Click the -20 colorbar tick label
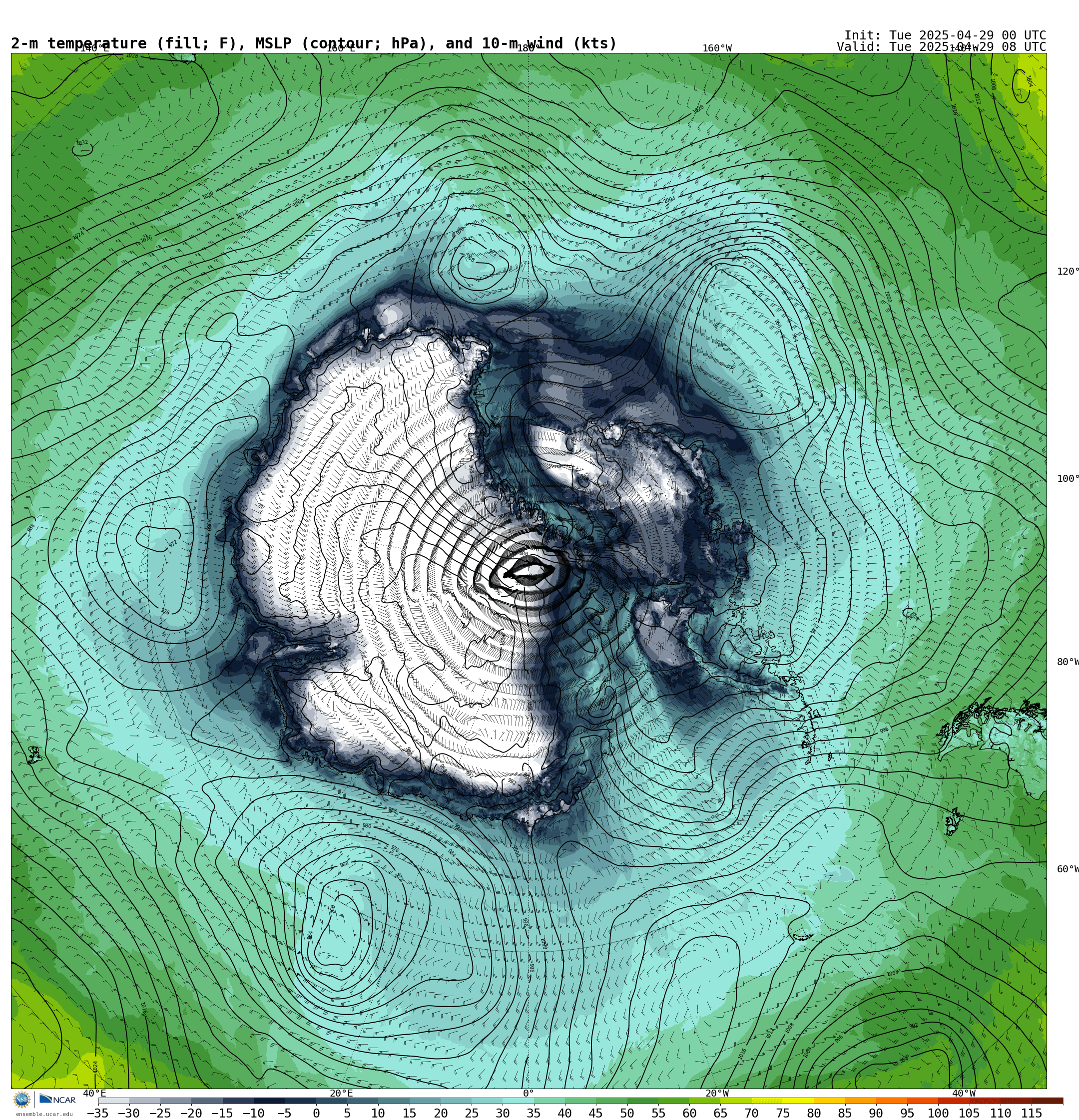Image resolution: width=1079 pixels, height=1120 pixels. click(191, 1113)
